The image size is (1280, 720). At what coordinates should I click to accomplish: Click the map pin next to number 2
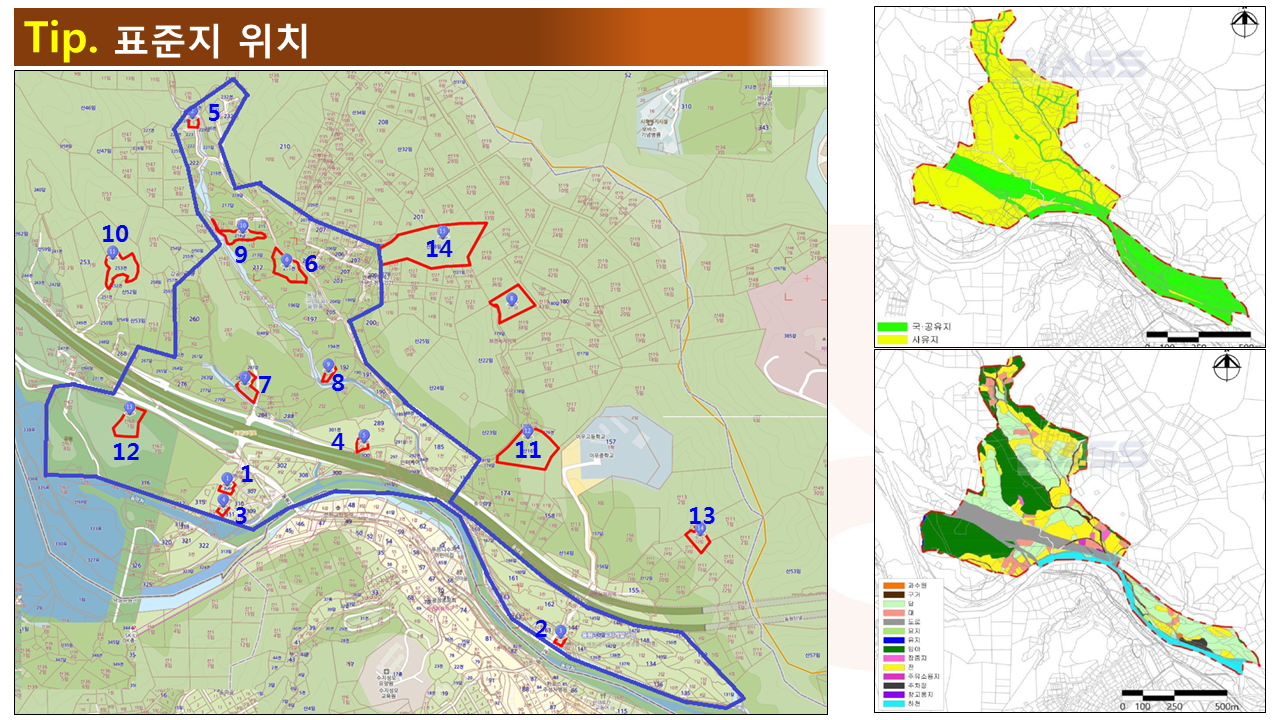pyautogui.click(x=561, y=632)
